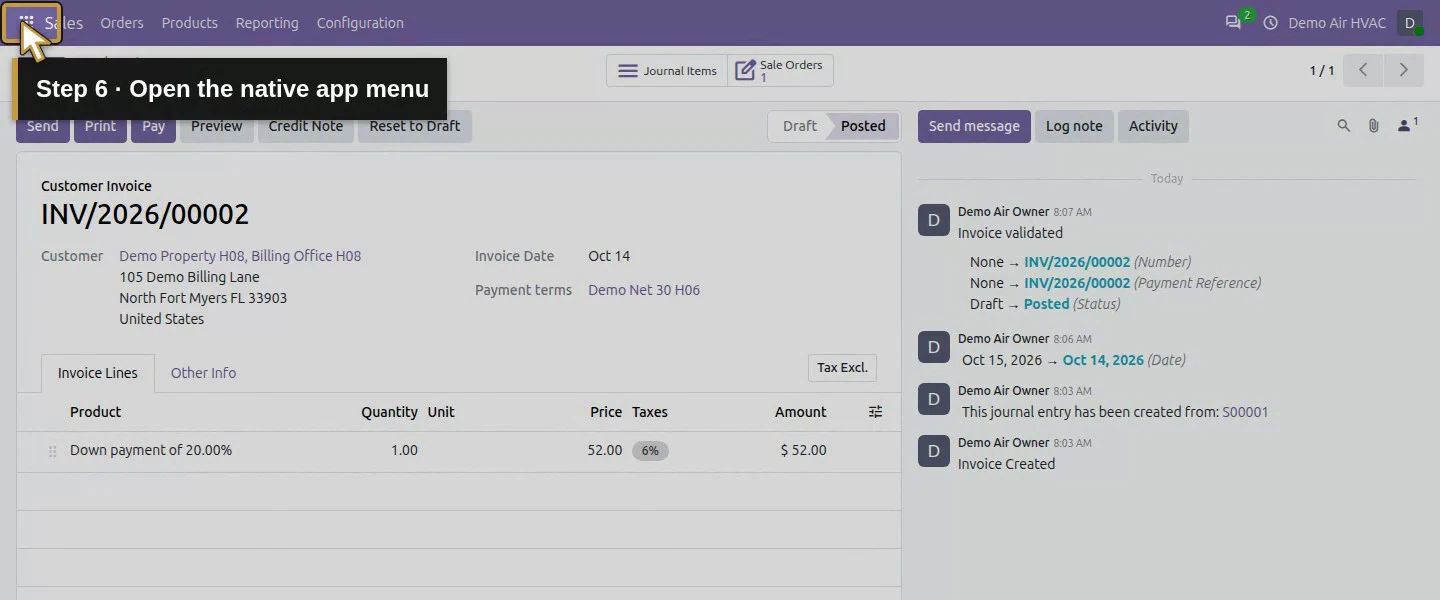The image size is (1440, 600).
Task: Show followers icon
Action: [1407, 125]
